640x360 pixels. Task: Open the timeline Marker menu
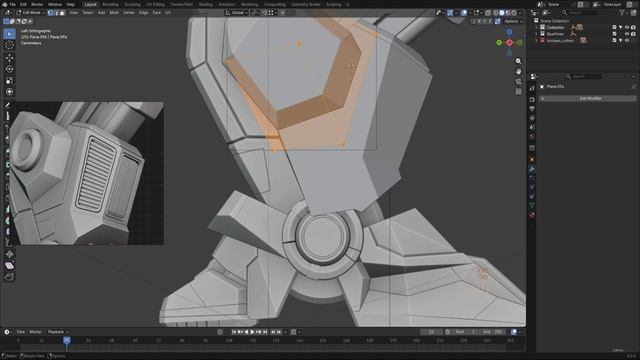(36, 332)
